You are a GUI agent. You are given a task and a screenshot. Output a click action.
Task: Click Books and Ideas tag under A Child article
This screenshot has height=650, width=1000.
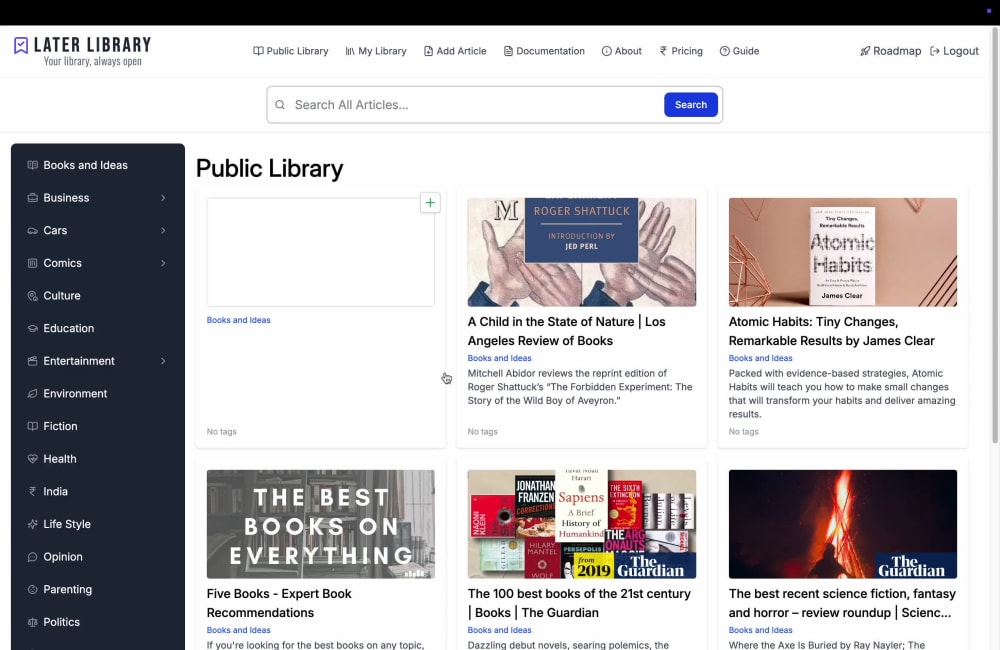499,358
